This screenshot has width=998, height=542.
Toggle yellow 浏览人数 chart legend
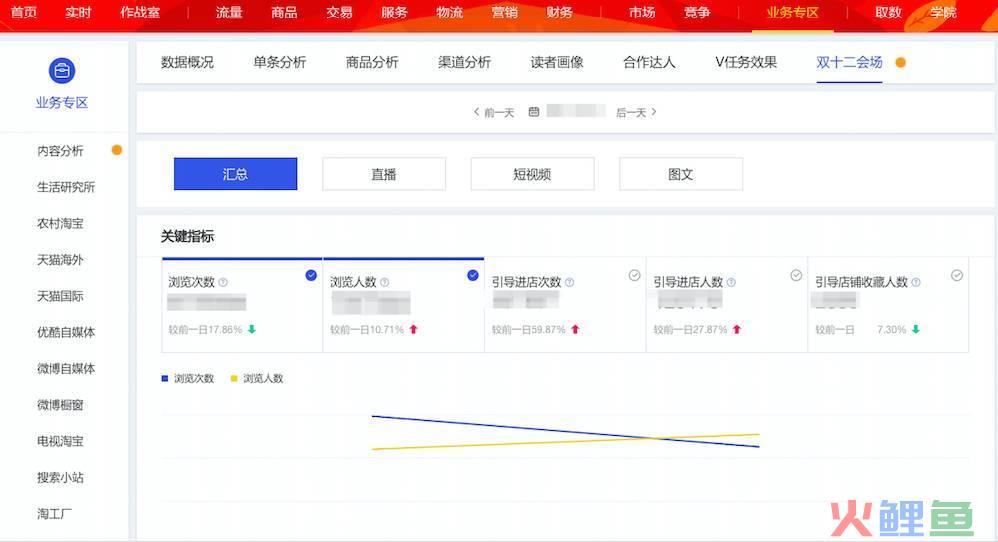[257, 379]
